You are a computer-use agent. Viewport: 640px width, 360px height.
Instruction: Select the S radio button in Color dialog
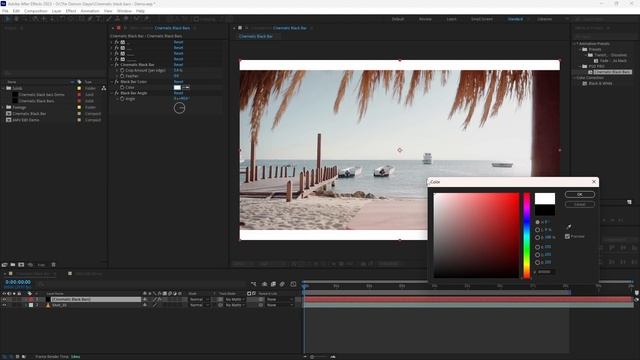(538, 230)
